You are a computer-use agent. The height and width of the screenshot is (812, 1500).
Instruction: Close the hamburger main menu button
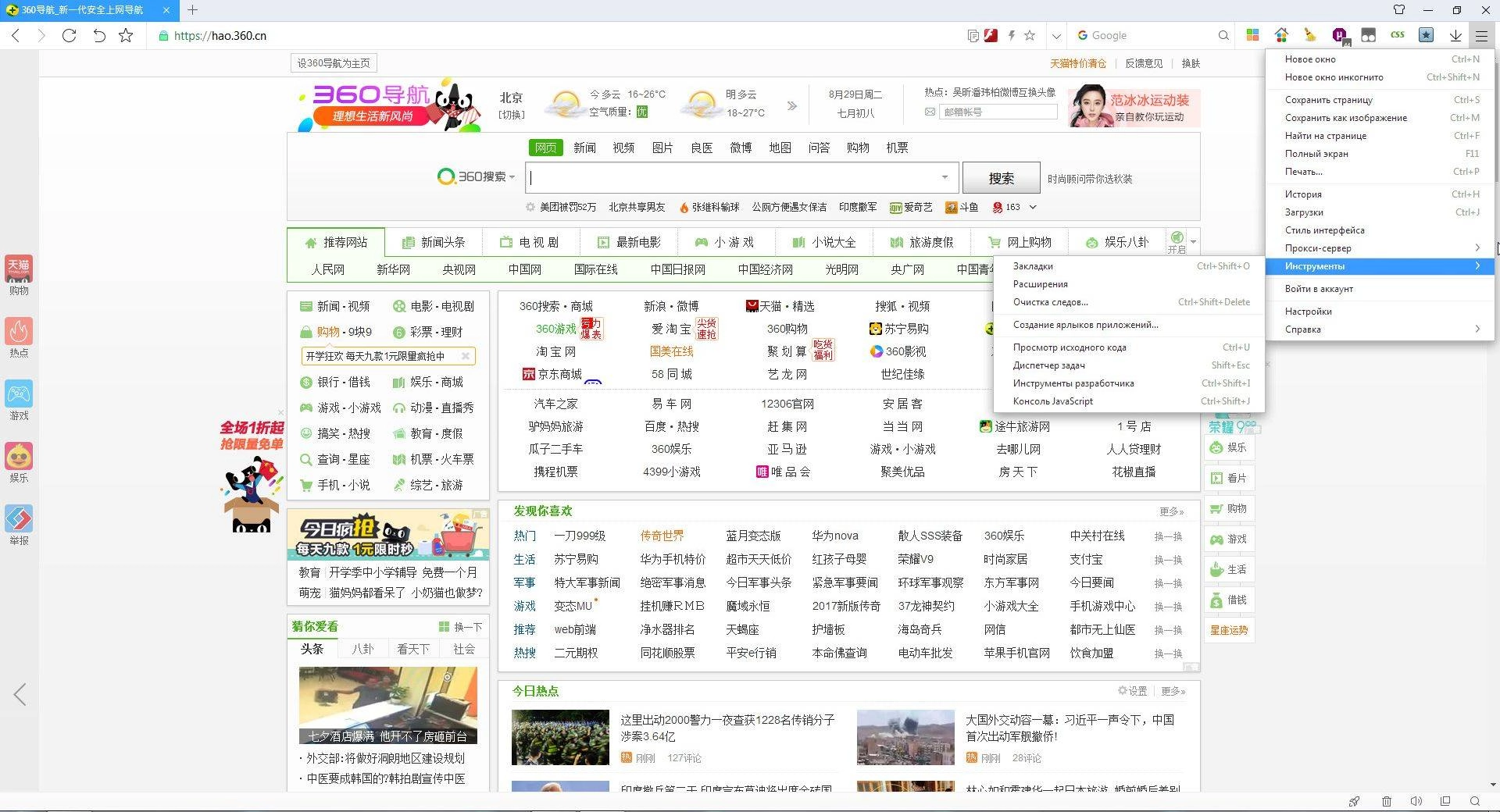coord(1481,35)
